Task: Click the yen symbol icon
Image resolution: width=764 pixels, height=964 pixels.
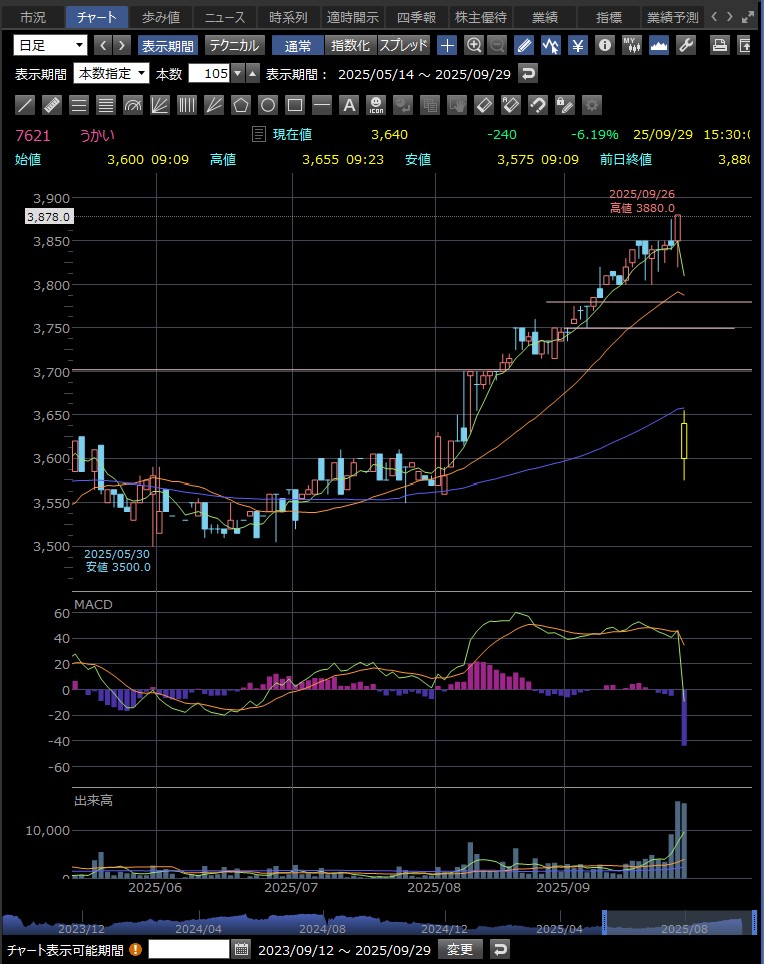Action: (578, 45)
